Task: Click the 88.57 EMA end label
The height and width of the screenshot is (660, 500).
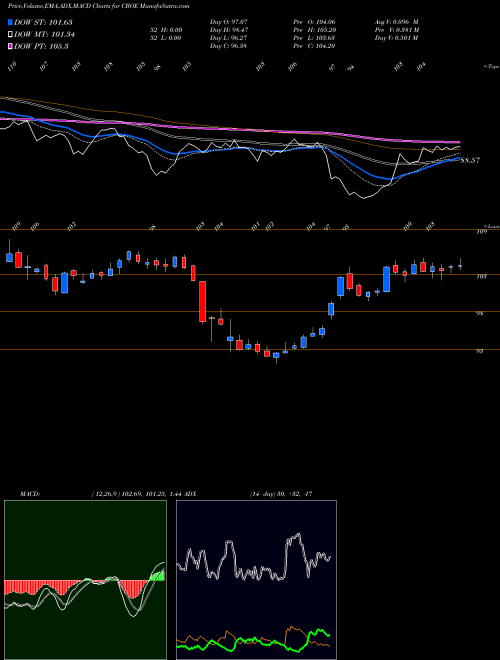Action: coord(471,160)
